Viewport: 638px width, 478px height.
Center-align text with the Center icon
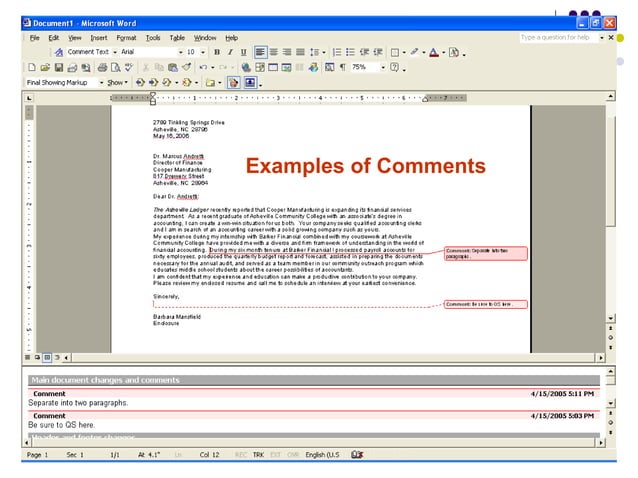[273, 52]
